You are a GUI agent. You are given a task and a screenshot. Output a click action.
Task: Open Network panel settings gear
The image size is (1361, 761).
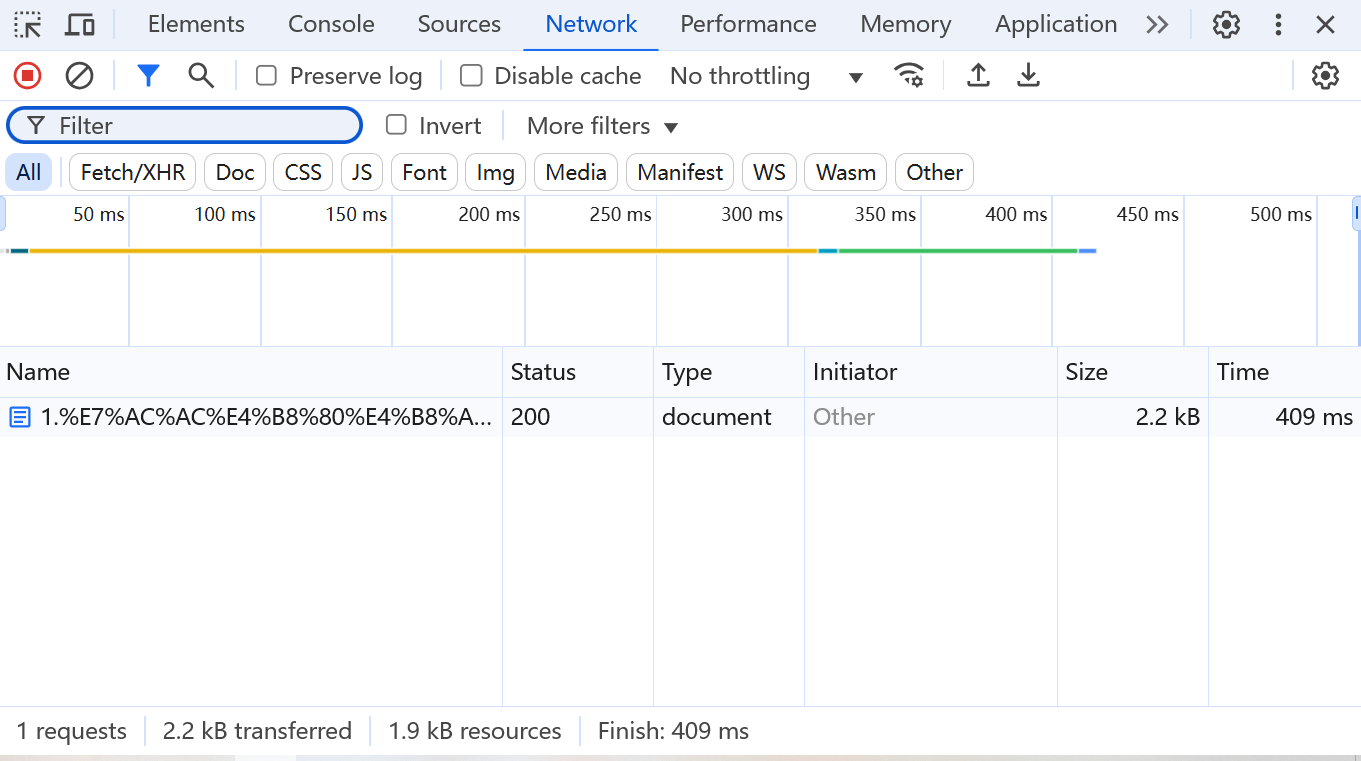[1324, 75]
